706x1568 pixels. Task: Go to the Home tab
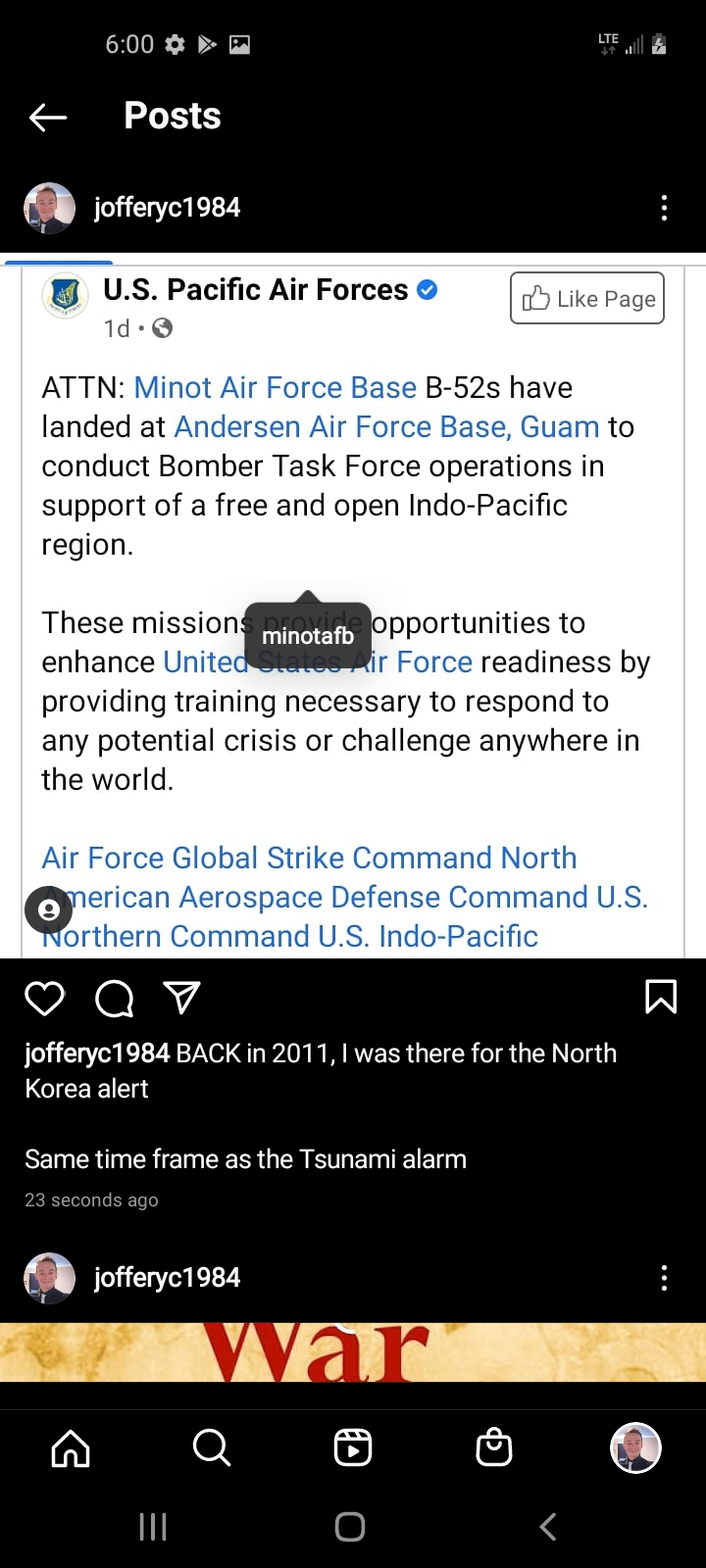pyautogui.click(x=71, y=1447)
